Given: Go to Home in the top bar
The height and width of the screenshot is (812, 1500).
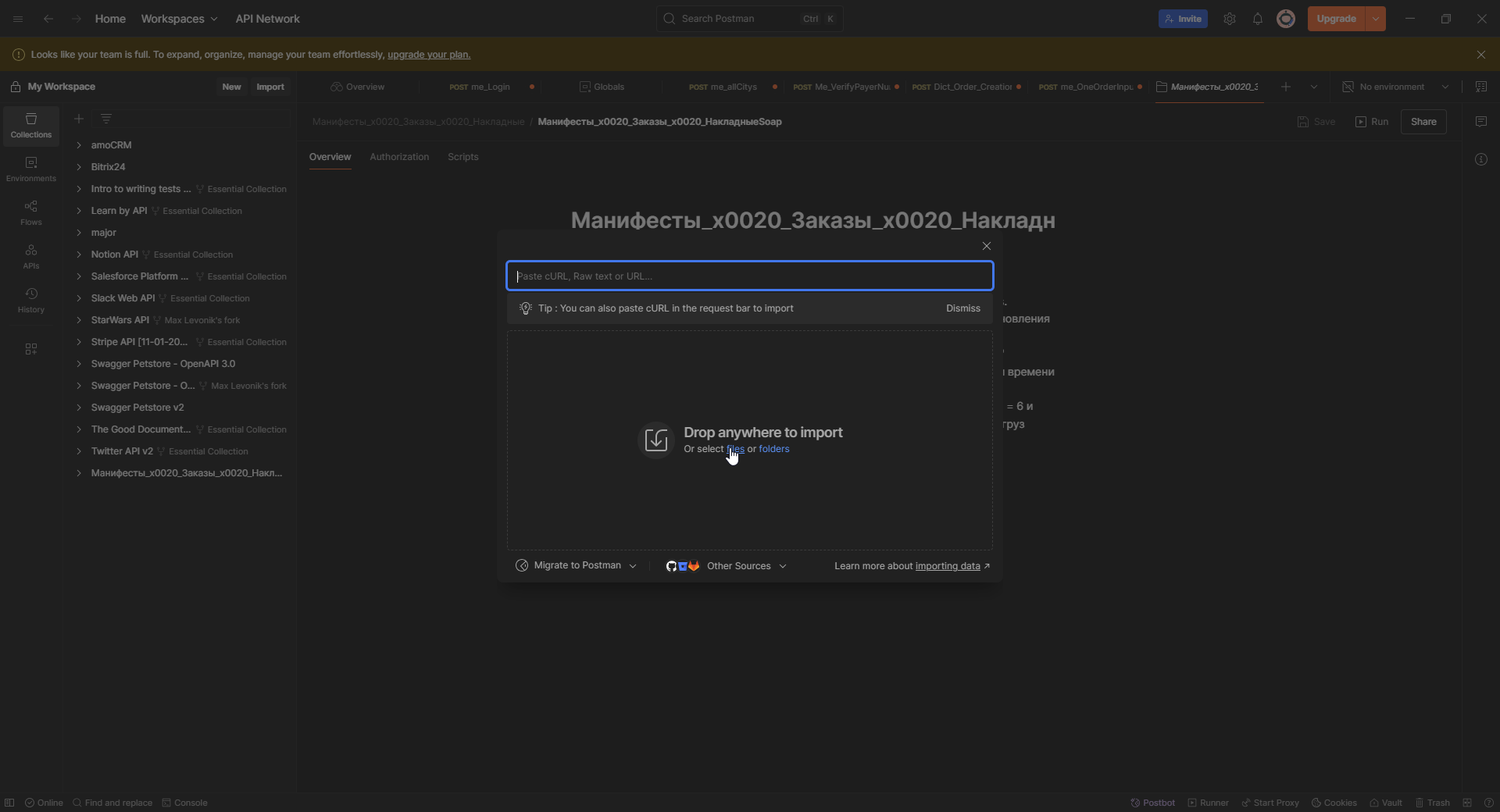Looking at the screenshot, I should point(110,19).
